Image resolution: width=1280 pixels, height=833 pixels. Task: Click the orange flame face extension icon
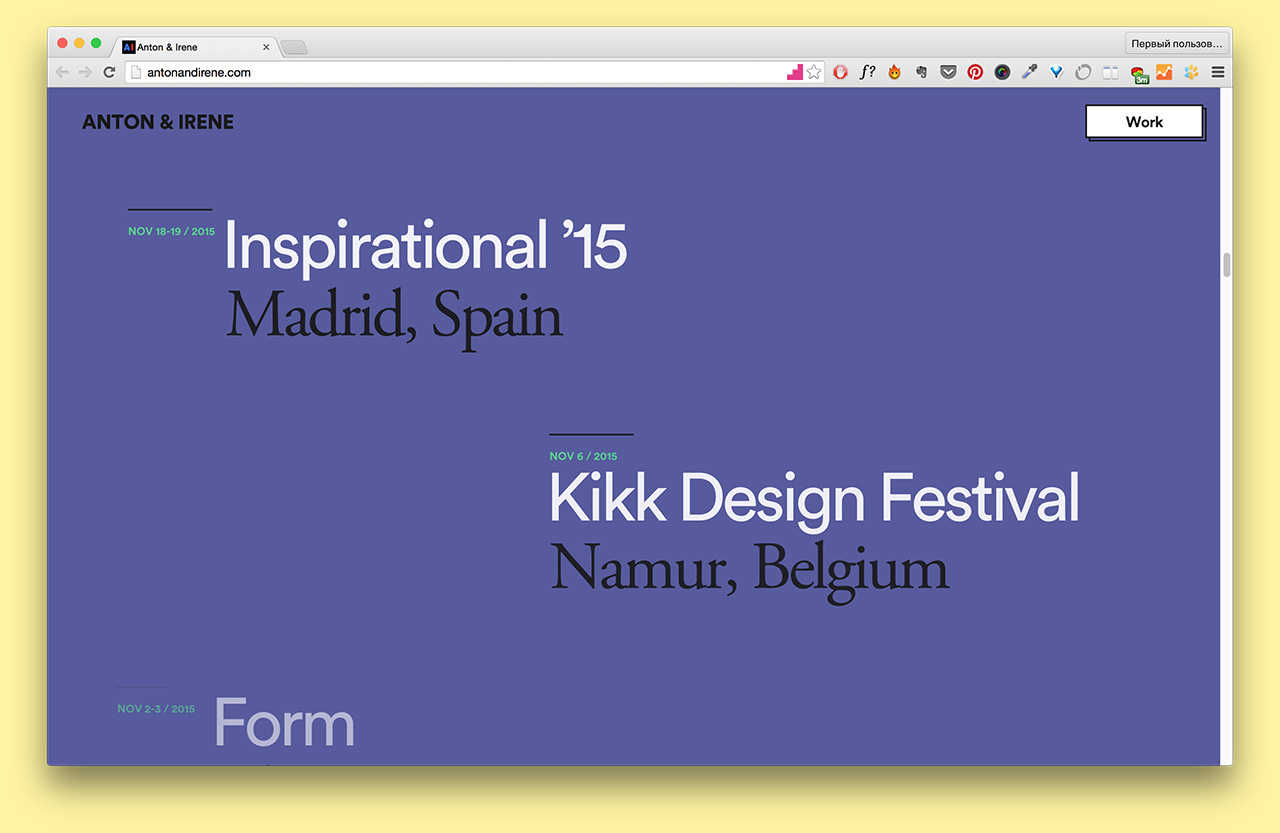(x=894, y=72)
